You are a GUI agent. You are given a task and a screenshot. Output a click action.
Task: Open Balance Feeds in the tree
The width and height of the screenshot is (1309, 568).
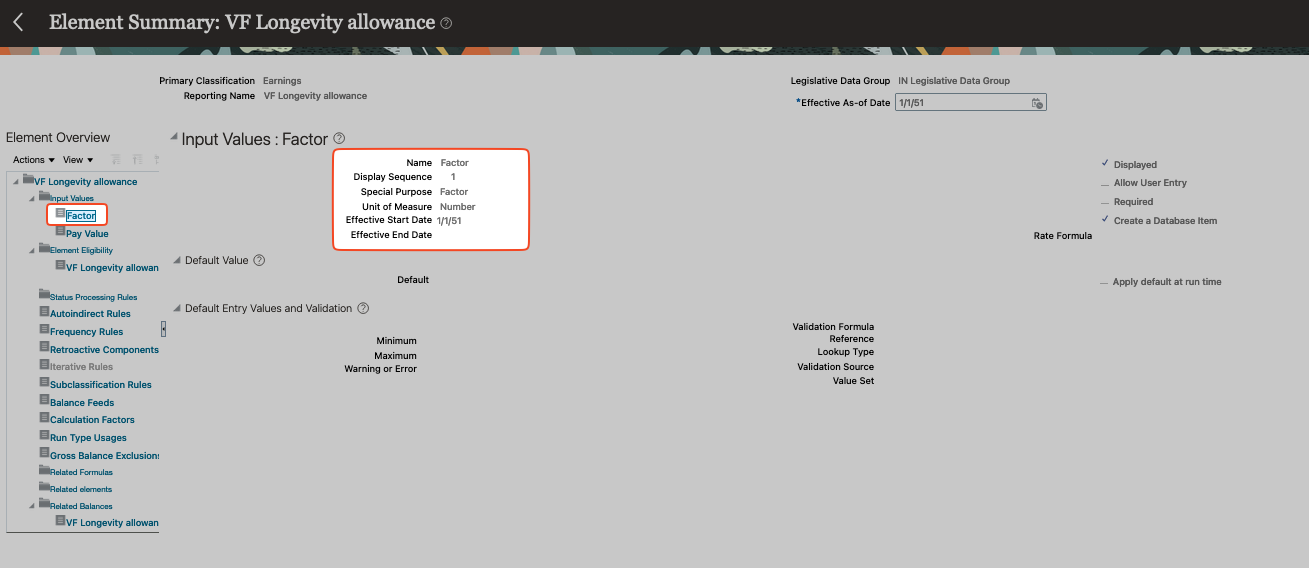click(x=82, y=402)
